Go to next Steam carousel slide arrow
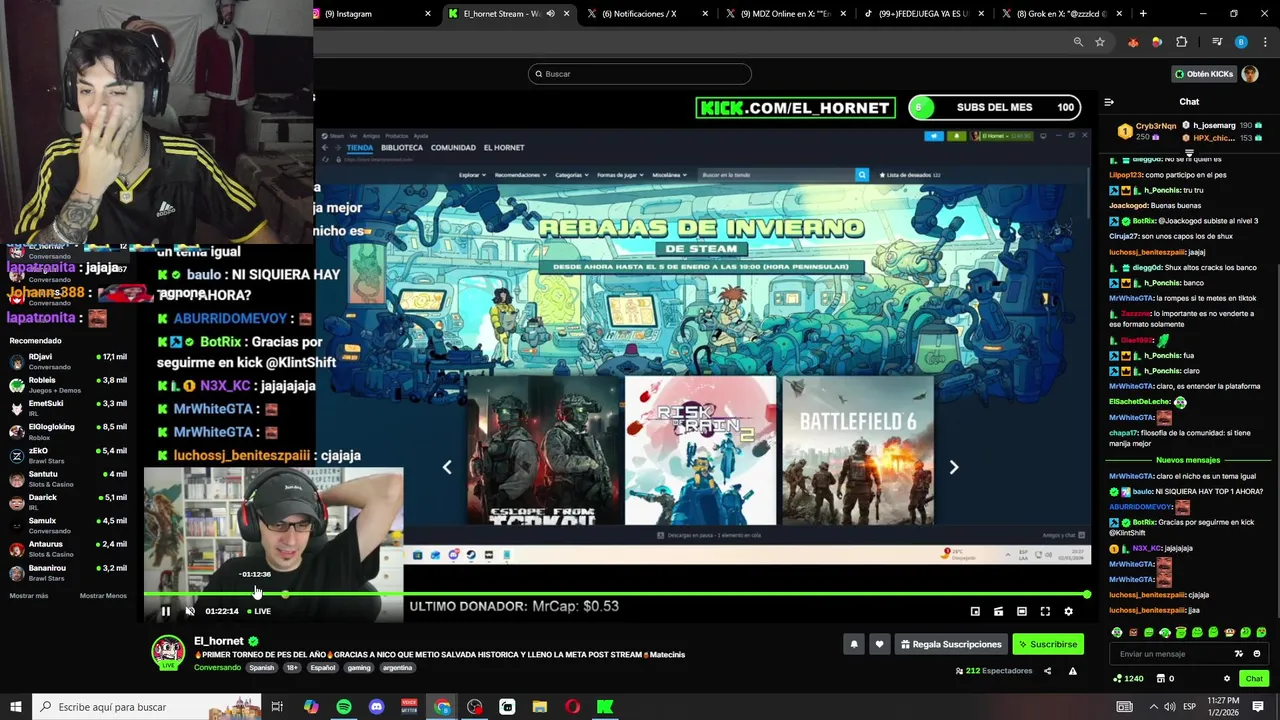 [x=954, y=467]
